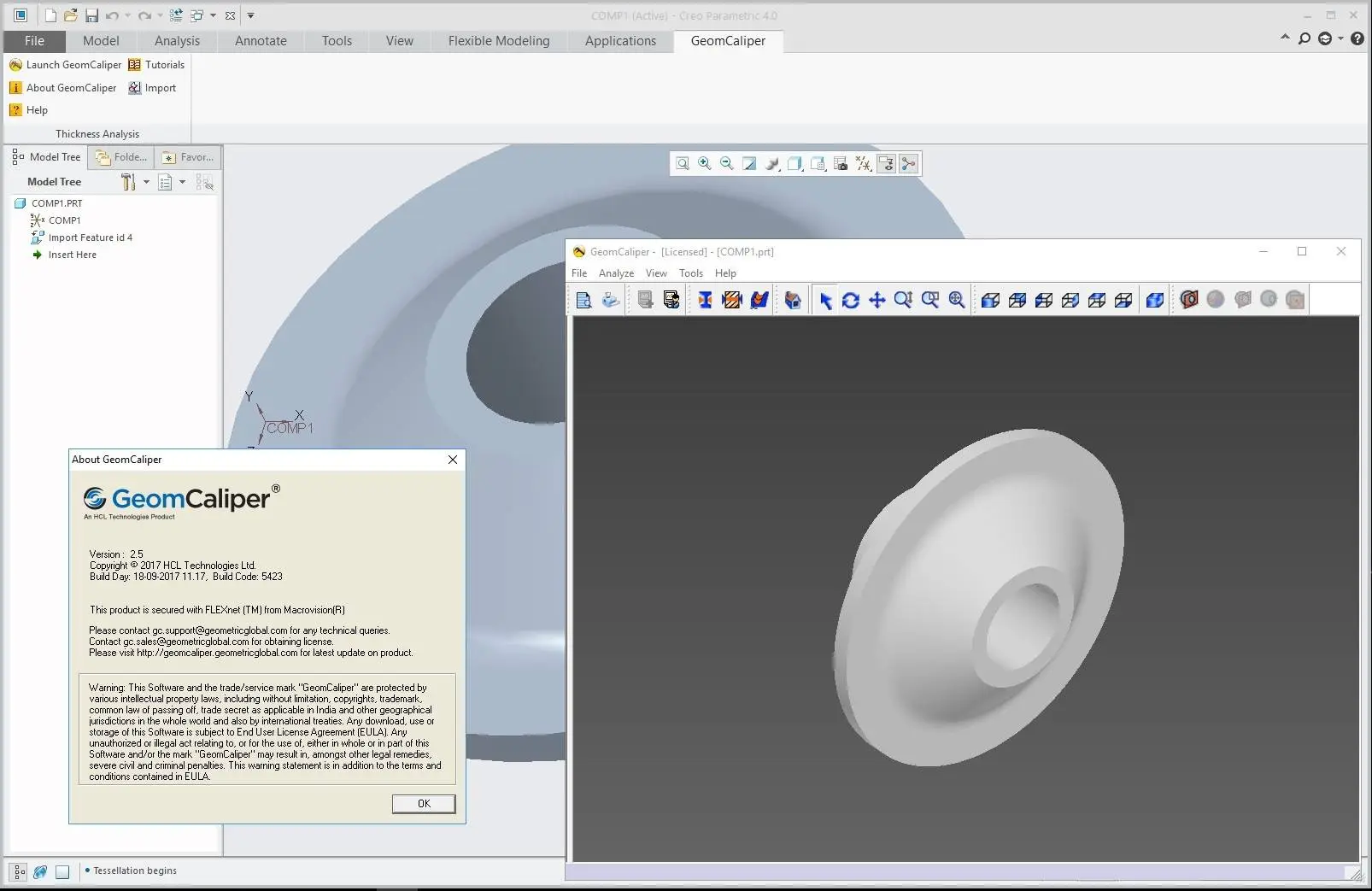Undo the last action in Creo
The image size is (1372, 891).
(x=112, y=15)
